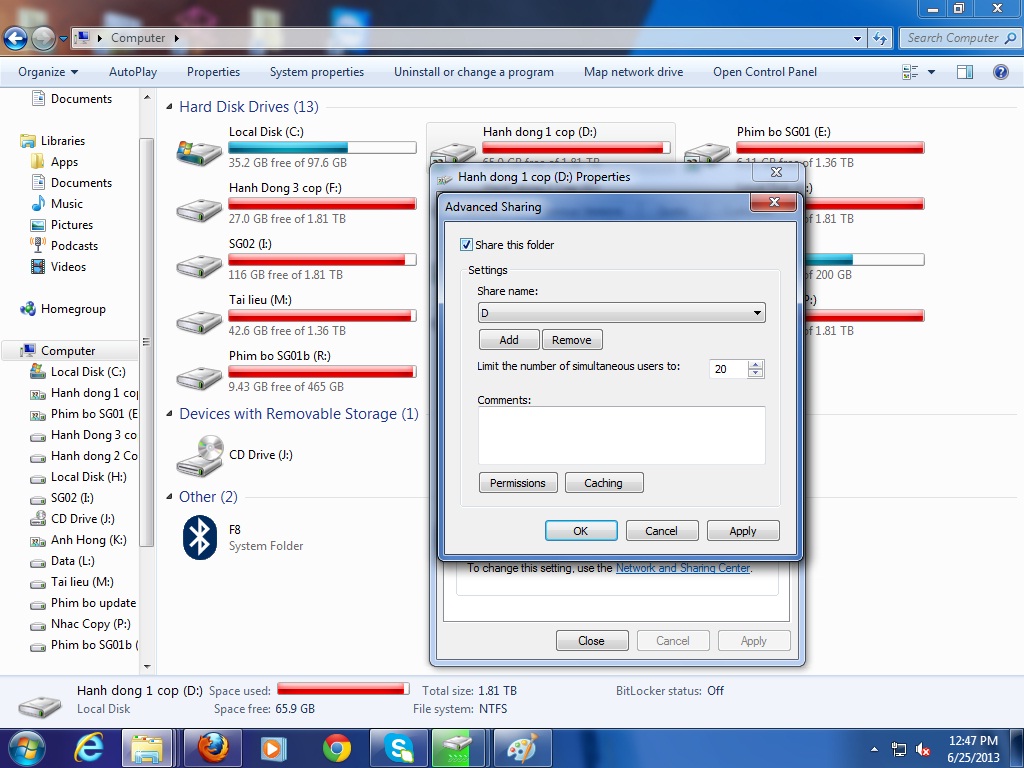Click the Change your view icon
This screenshot has height=768, width=1024.
(910, 72)
